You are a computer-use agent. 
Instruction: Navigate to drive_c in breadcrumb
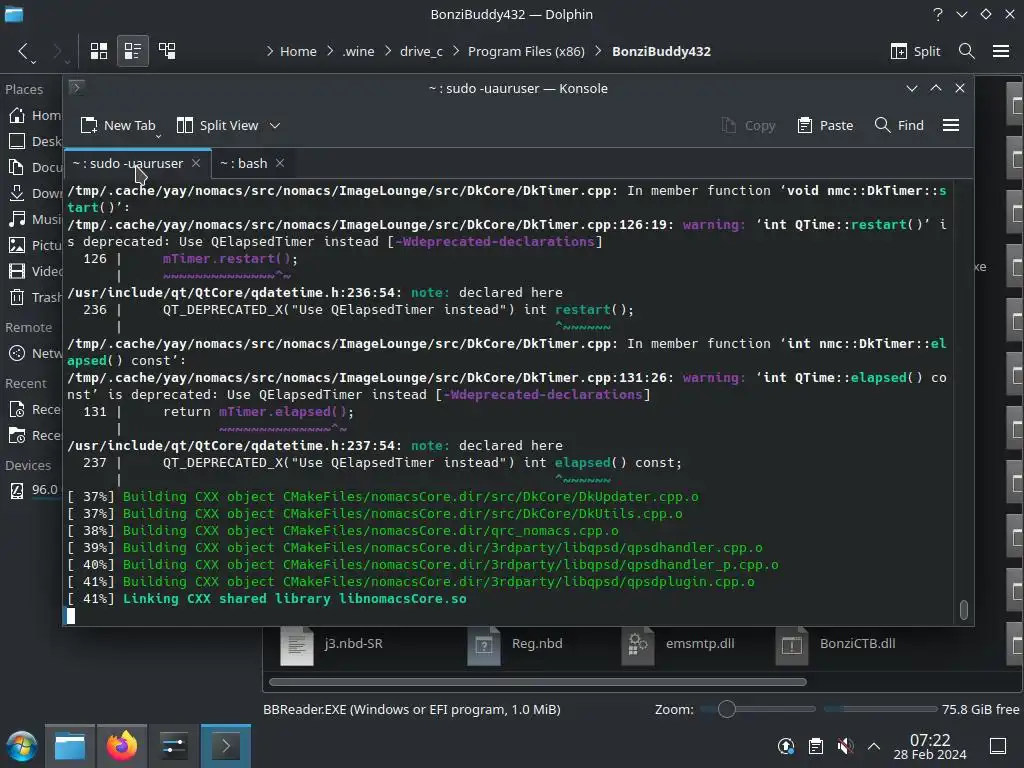tap(421, 51)
